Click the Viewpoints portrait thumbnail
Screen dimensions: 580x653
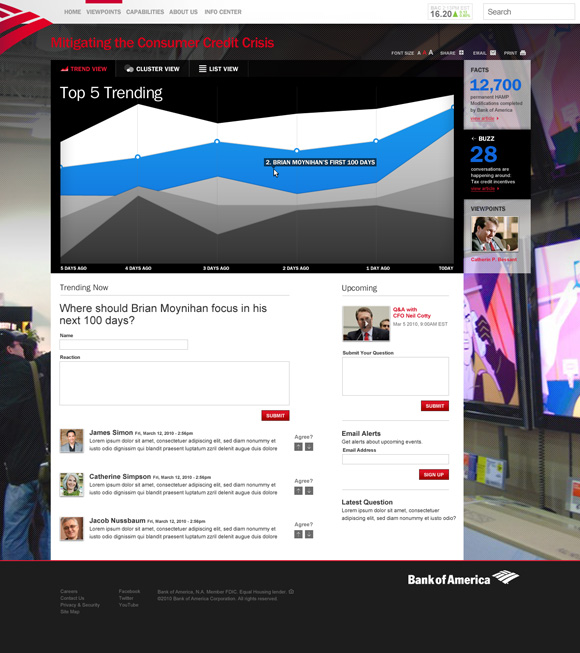pyautogui.click(x=495, y=234)
